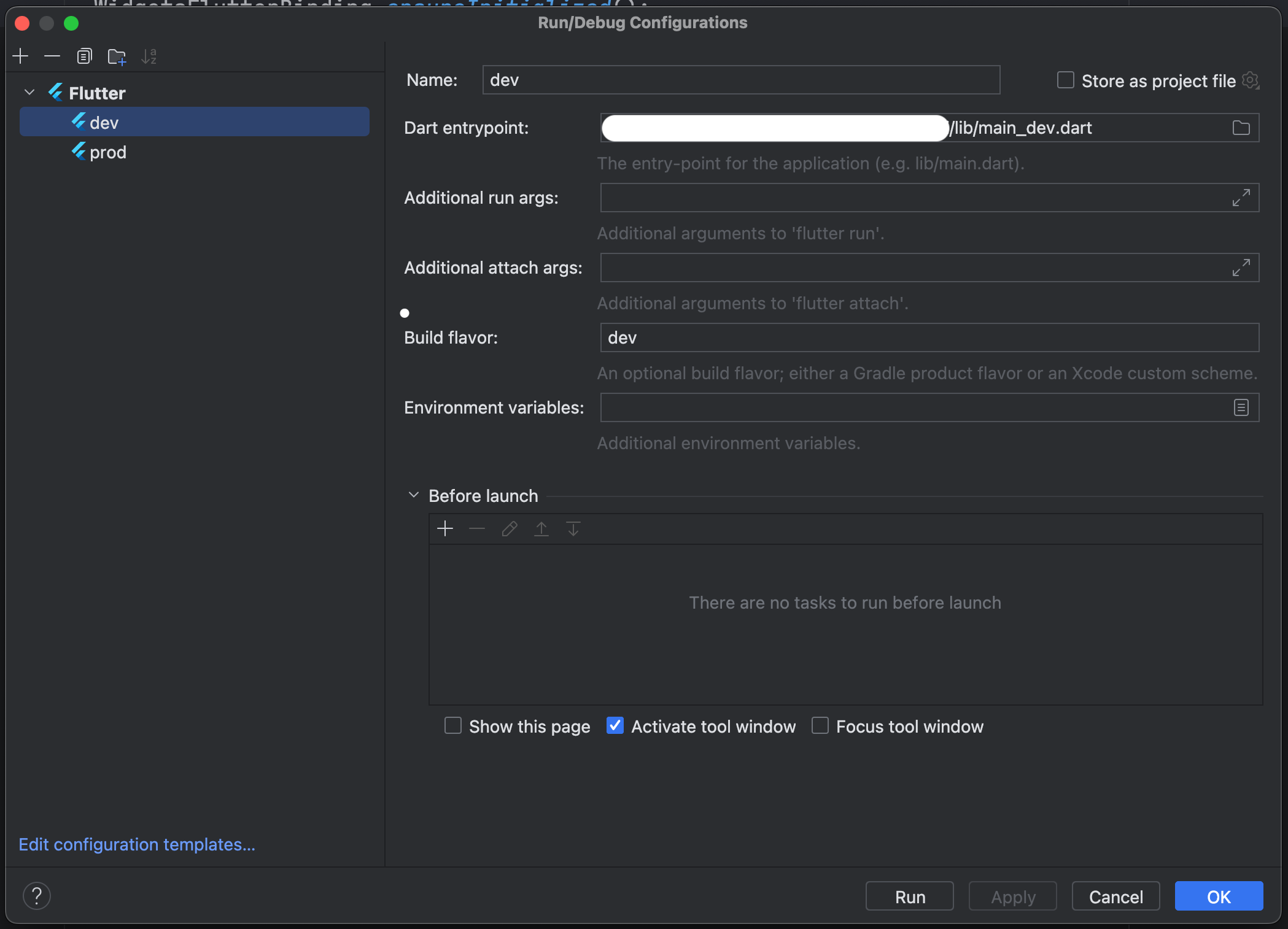Enable Store as project file checkbox
1288x929 pixels.
(x=1065, y=80)
